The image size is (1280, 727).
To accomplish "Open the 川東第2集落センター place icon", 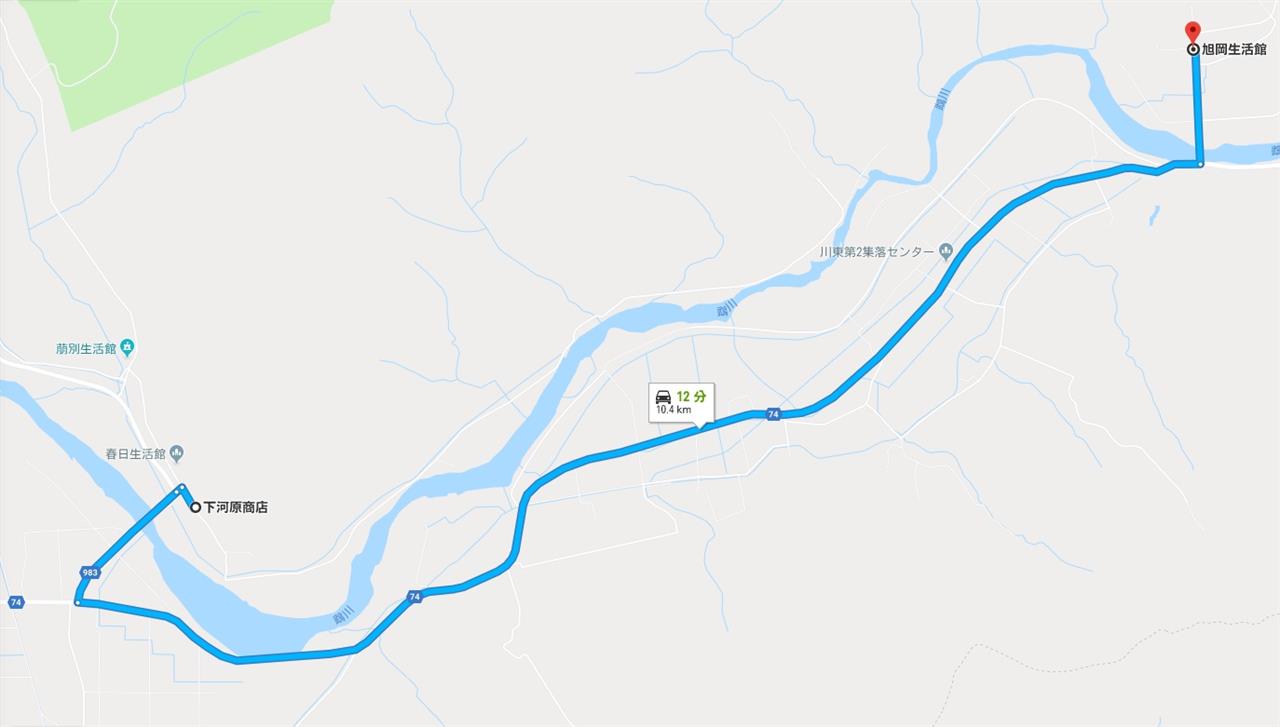I will point(946,251).
